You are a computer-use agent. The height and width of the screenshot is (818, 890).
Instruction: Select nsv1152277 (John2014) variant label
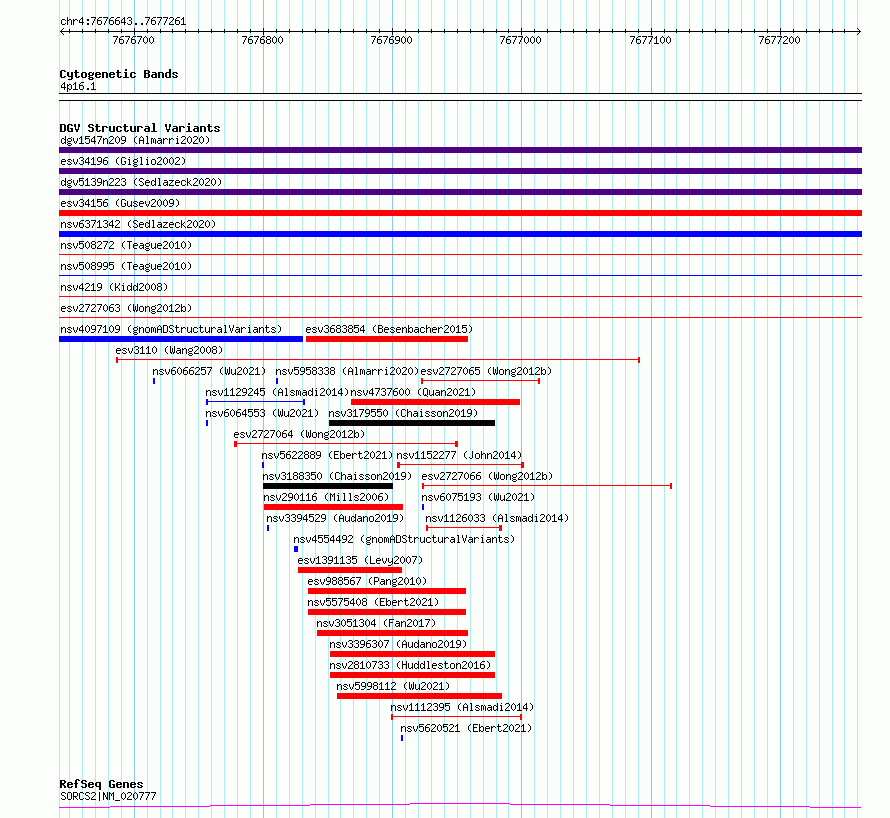coord(459,455)
